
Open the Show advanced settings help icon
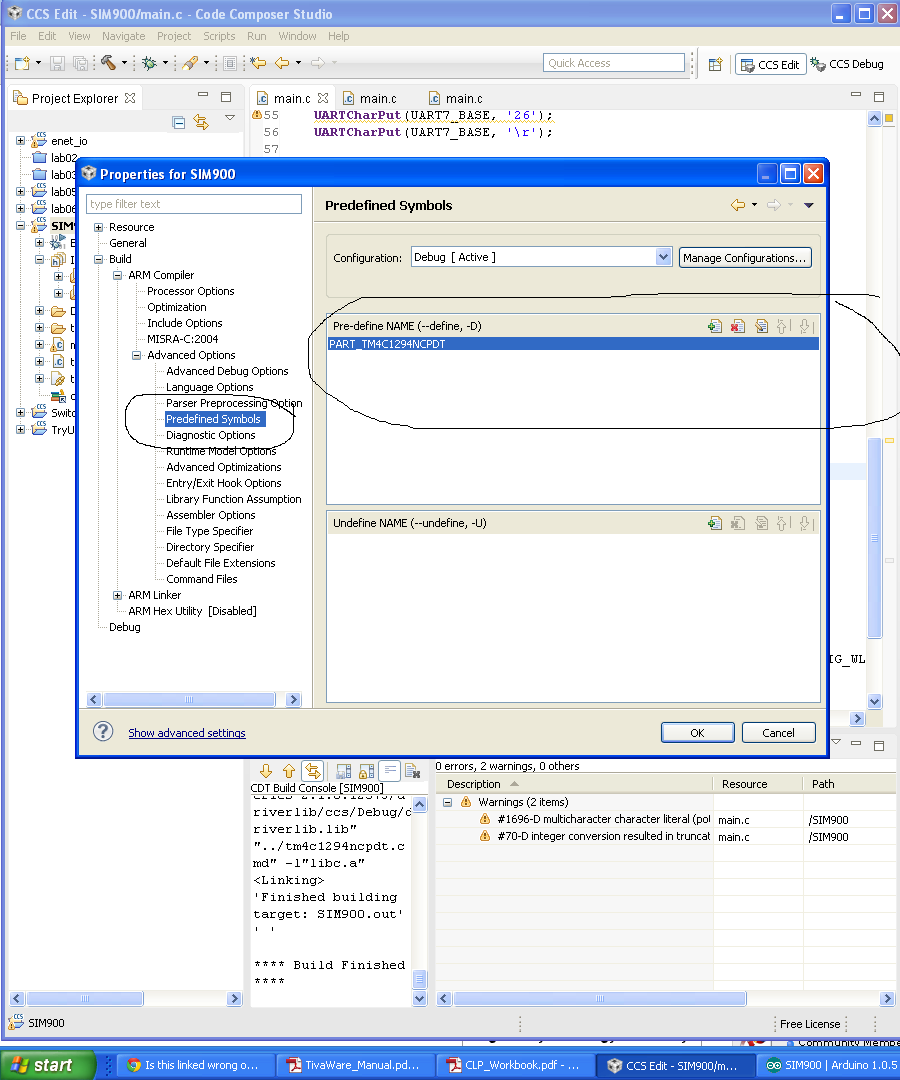tap(102, 731)
